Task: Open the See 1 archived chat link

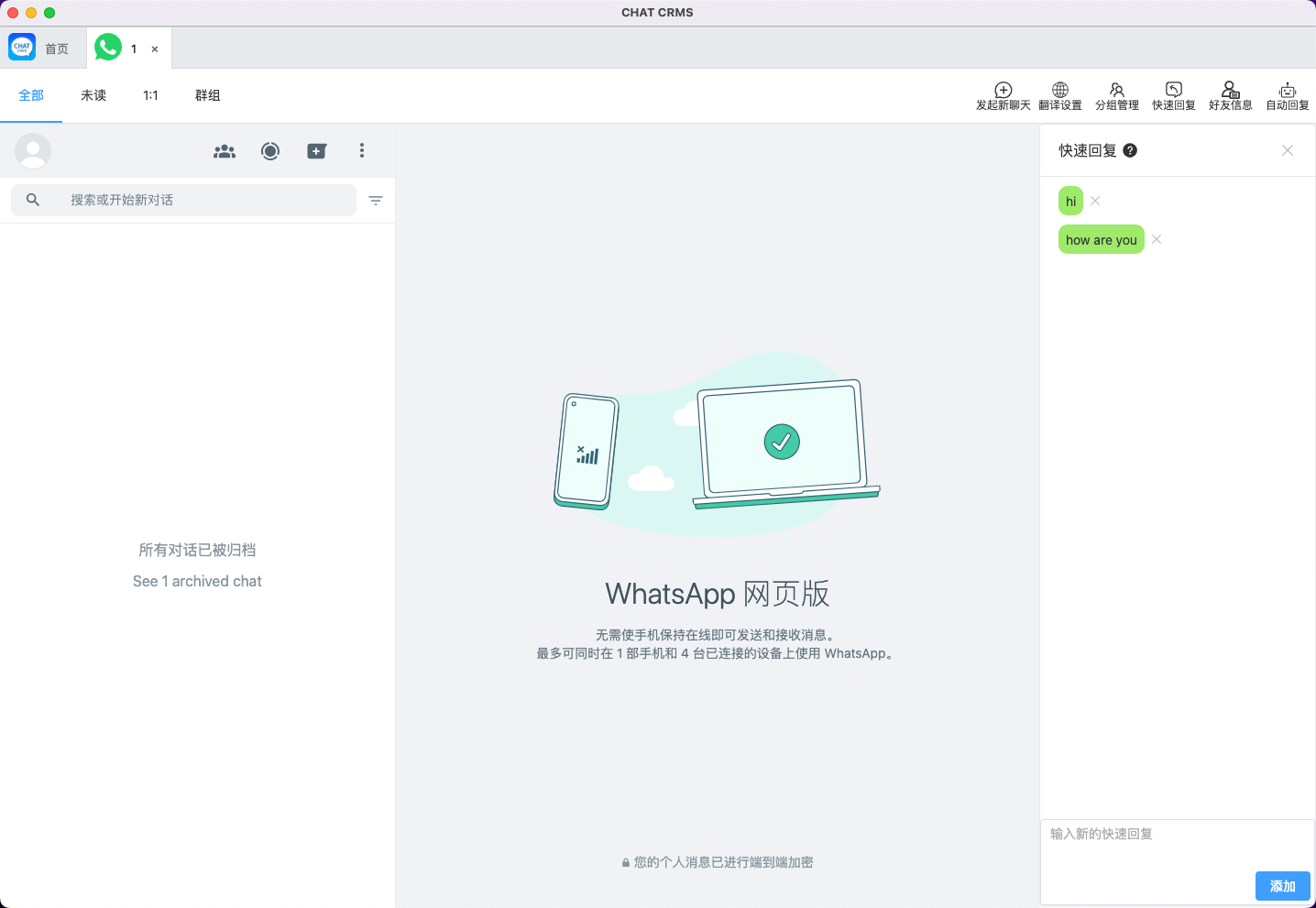Action: tap(197, 581)
